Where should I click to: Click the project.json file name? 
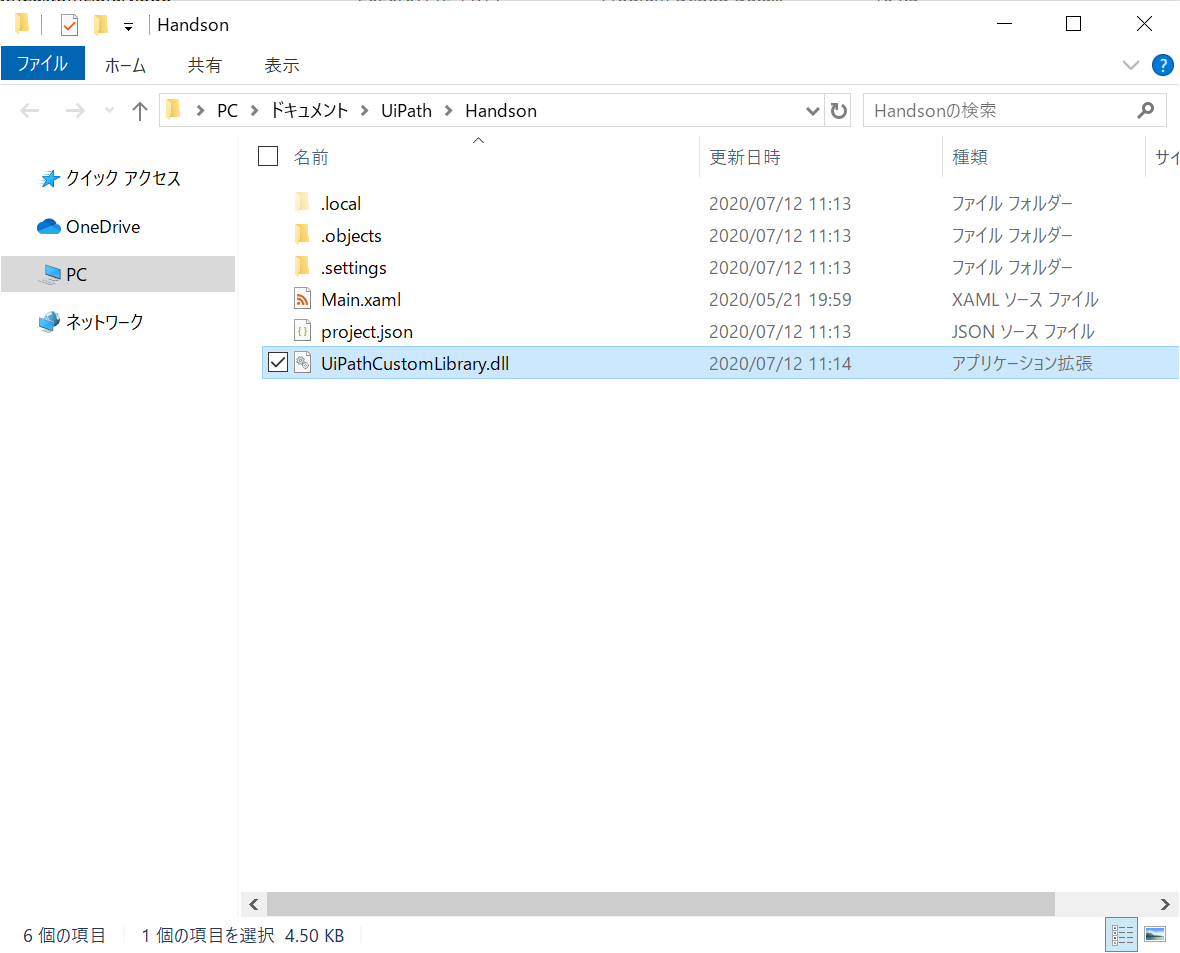366,332
